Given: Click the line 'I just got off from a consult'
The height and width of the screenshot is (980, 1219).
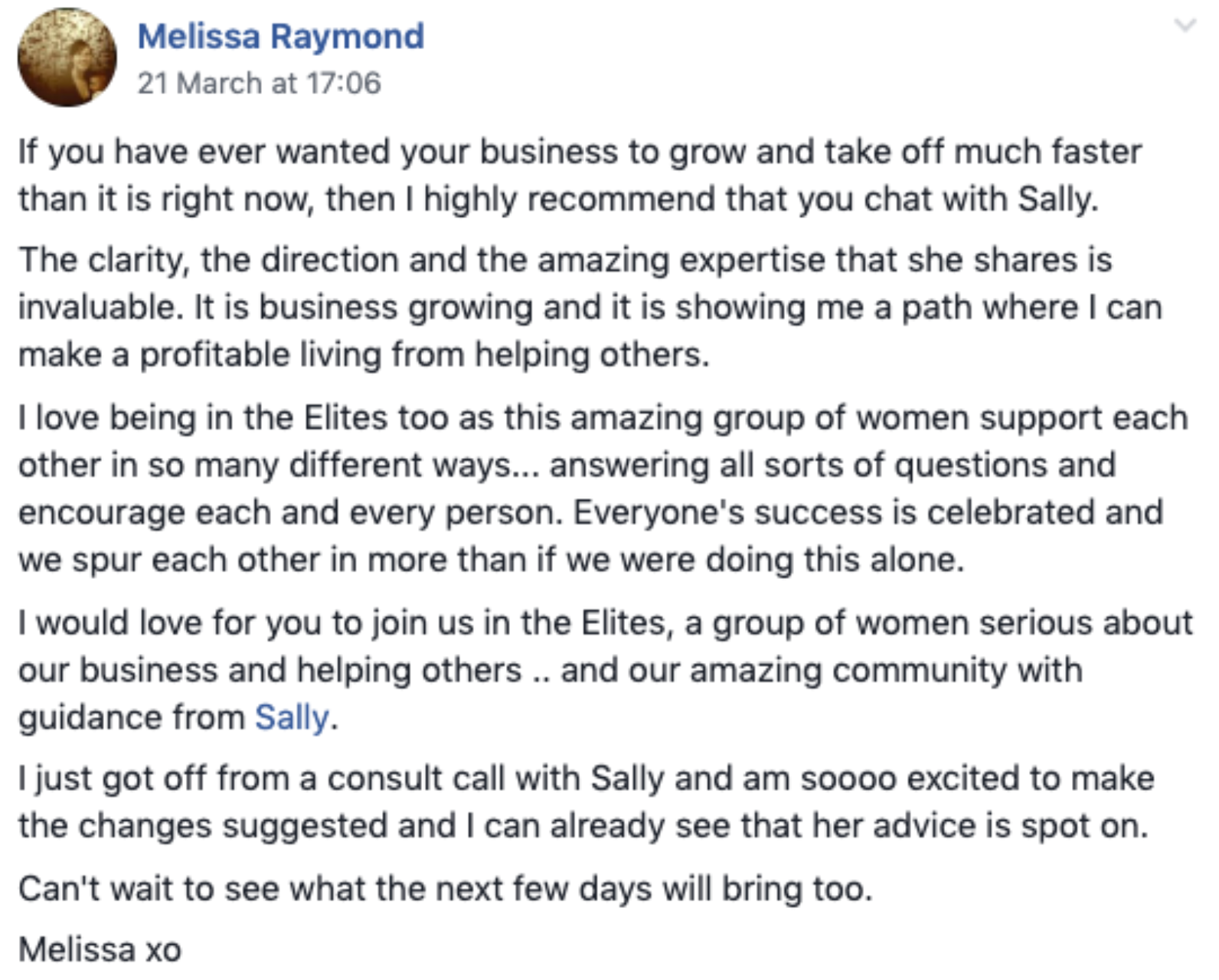Looking at the screenshot, I should click(586, 779).
